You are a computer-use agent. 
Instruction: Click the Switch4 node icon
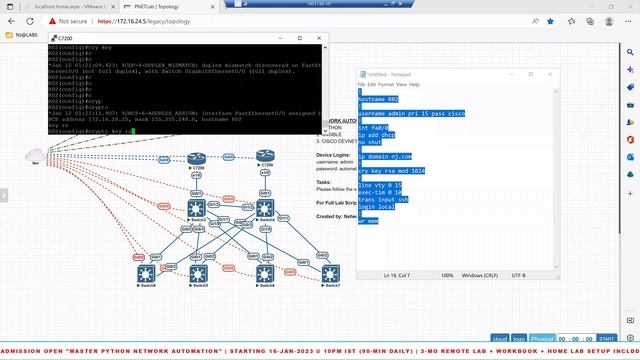coord(265,209)
